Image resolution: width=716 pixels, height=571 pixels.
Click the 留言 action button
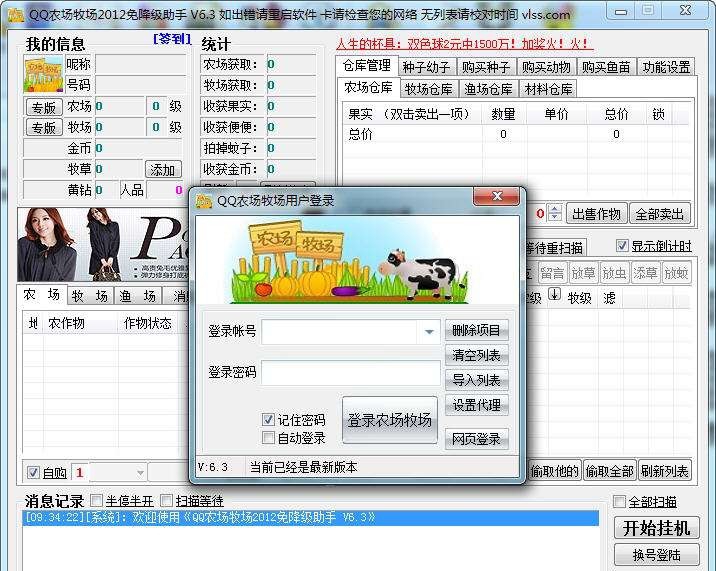553,273
